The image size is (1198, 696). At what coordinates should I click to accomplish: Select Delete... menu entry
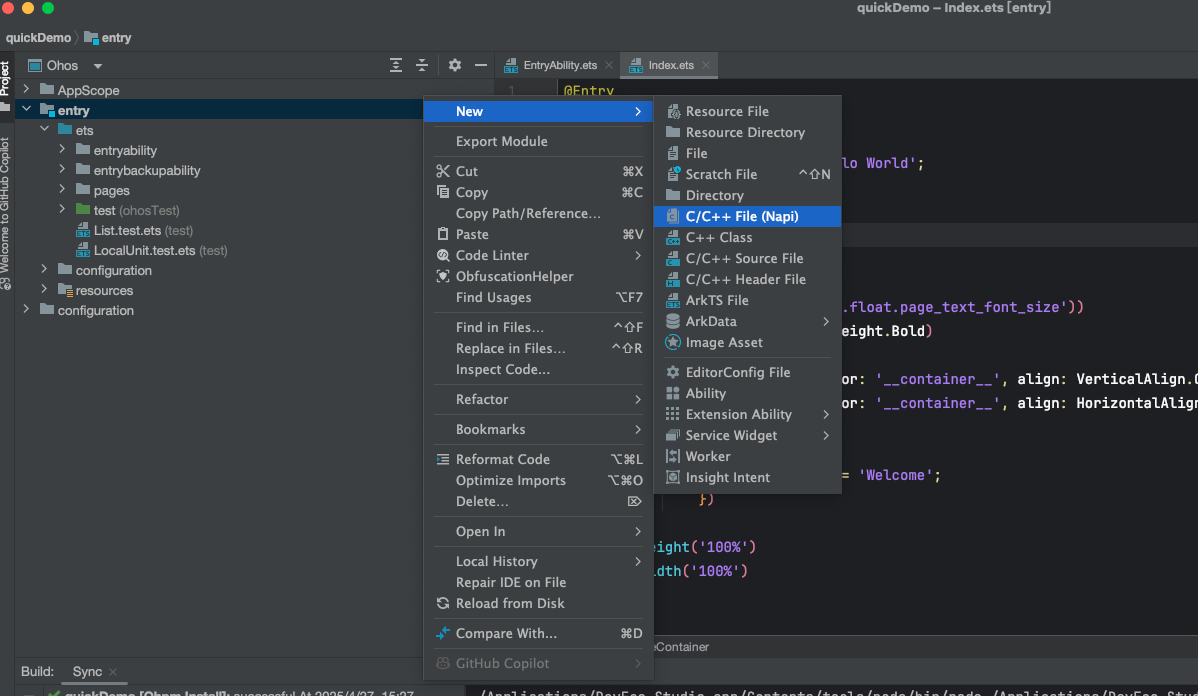click(539, 502)
